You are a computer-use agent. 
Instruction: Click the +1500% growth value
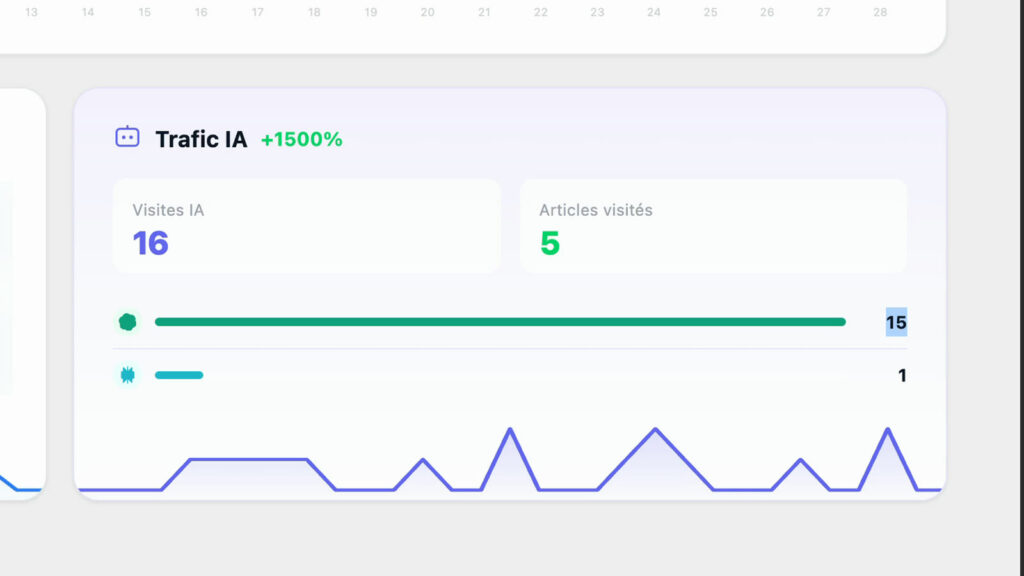click(302, 139)
